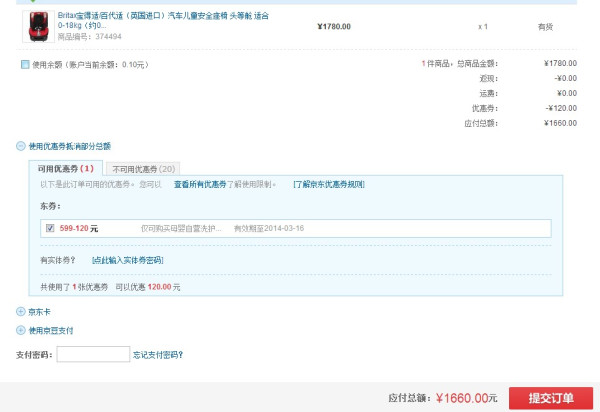Click the unit price ¥1780.00 in product row
Screen dimensions: 600x412
click(334, 26)
